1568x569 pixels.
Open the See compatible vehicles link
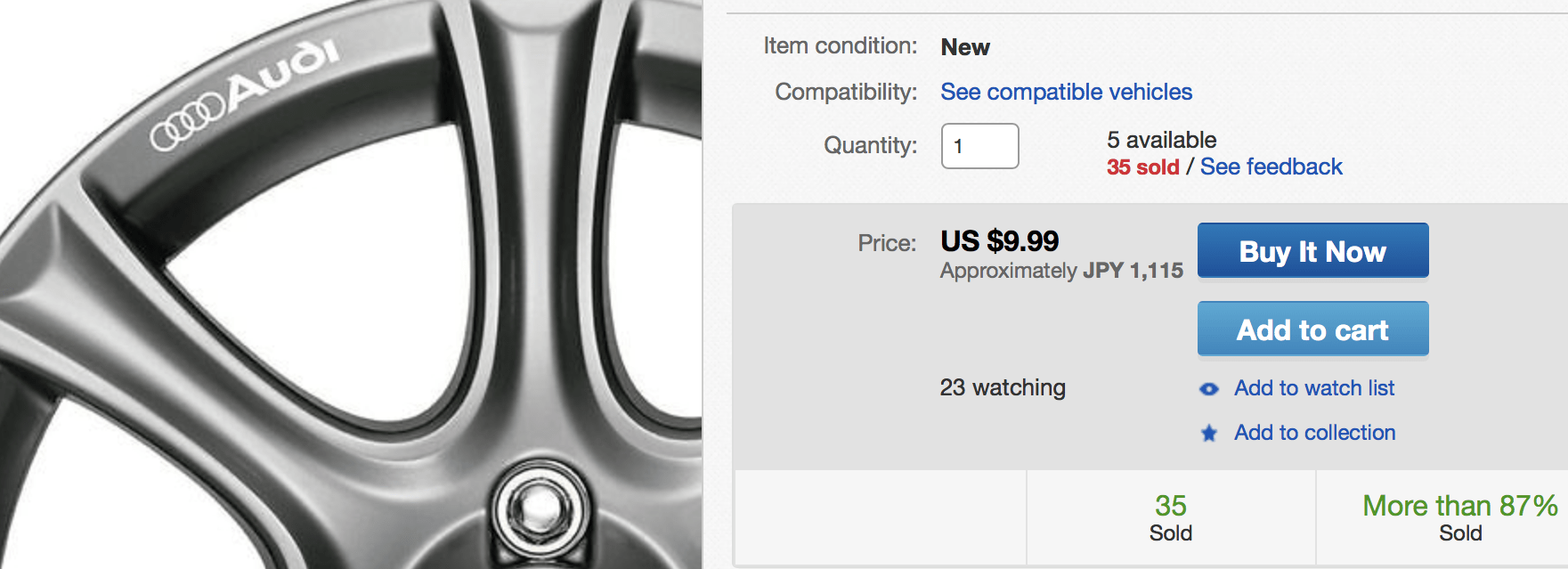click(x=1066, y=92)
